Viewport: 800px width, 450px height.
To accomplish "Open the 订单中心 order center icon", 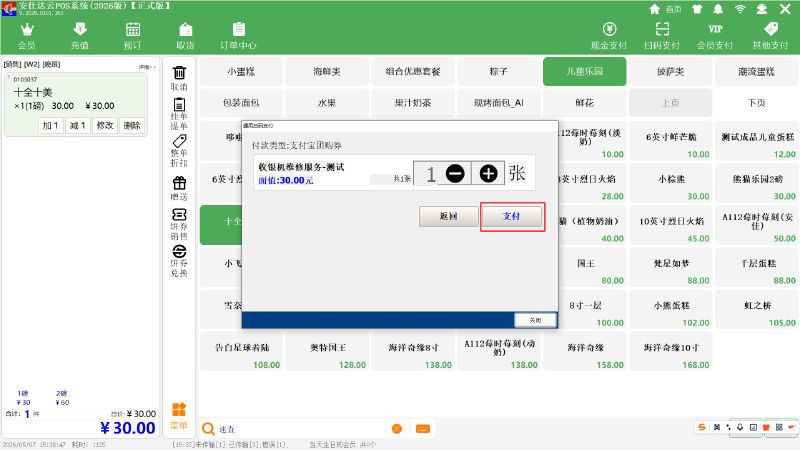I will click(x=238, y=36).
